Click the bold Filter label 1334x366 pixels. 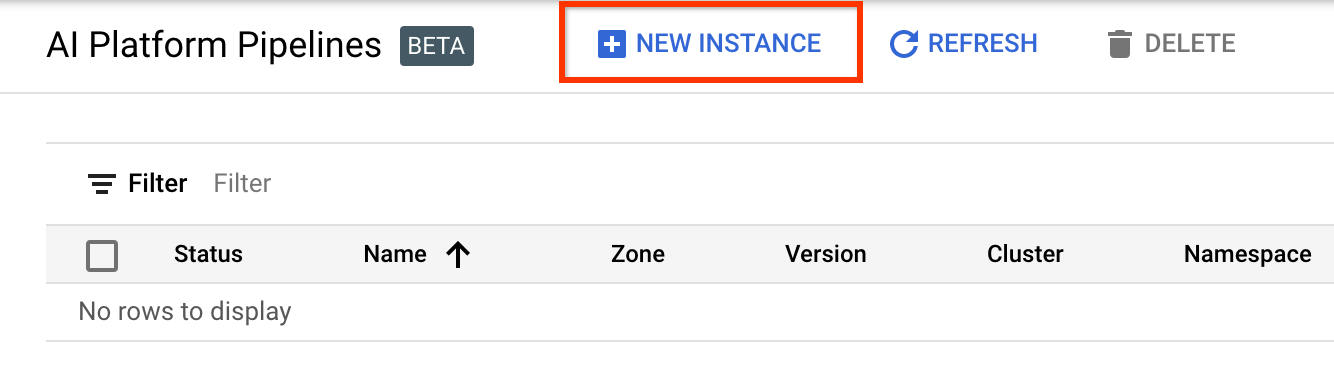158,184
